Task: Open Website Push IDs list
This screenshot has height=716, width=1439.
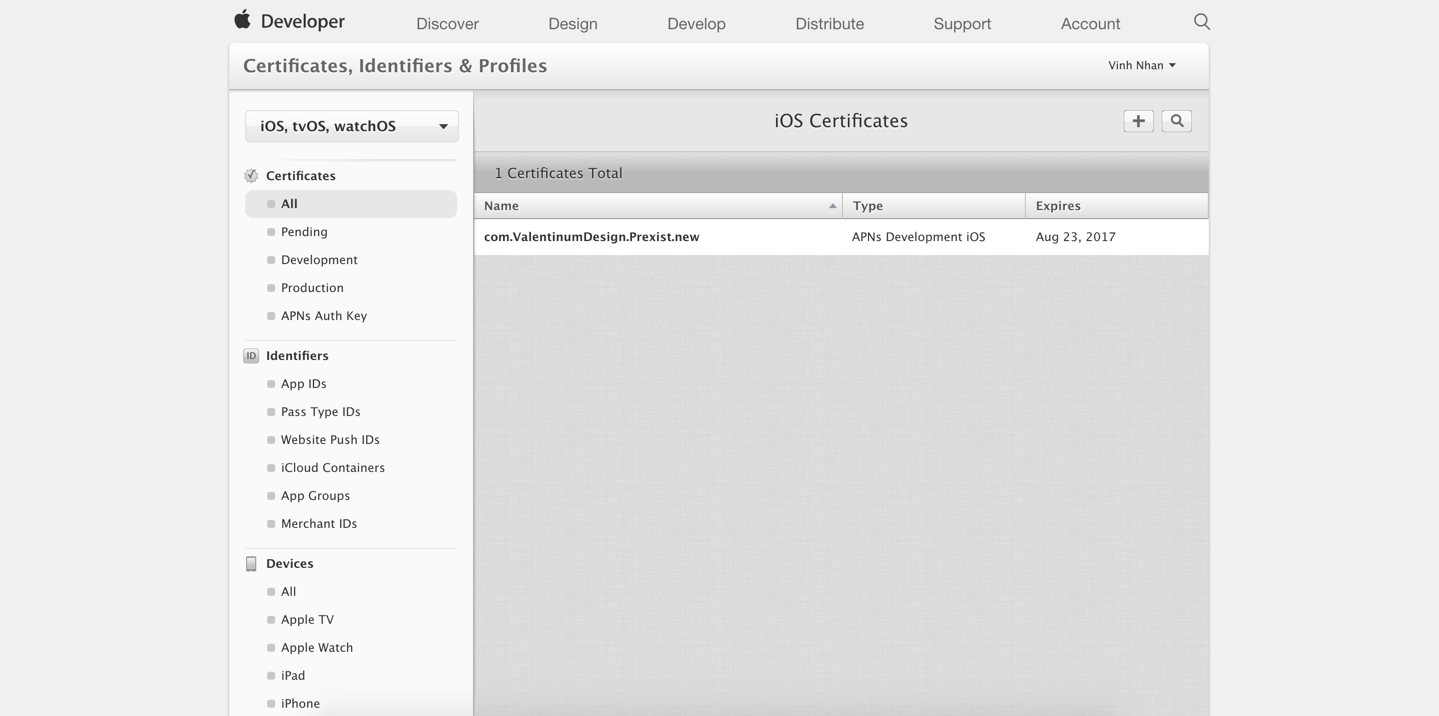Action: pyautogui.click(x=330, y=440)
